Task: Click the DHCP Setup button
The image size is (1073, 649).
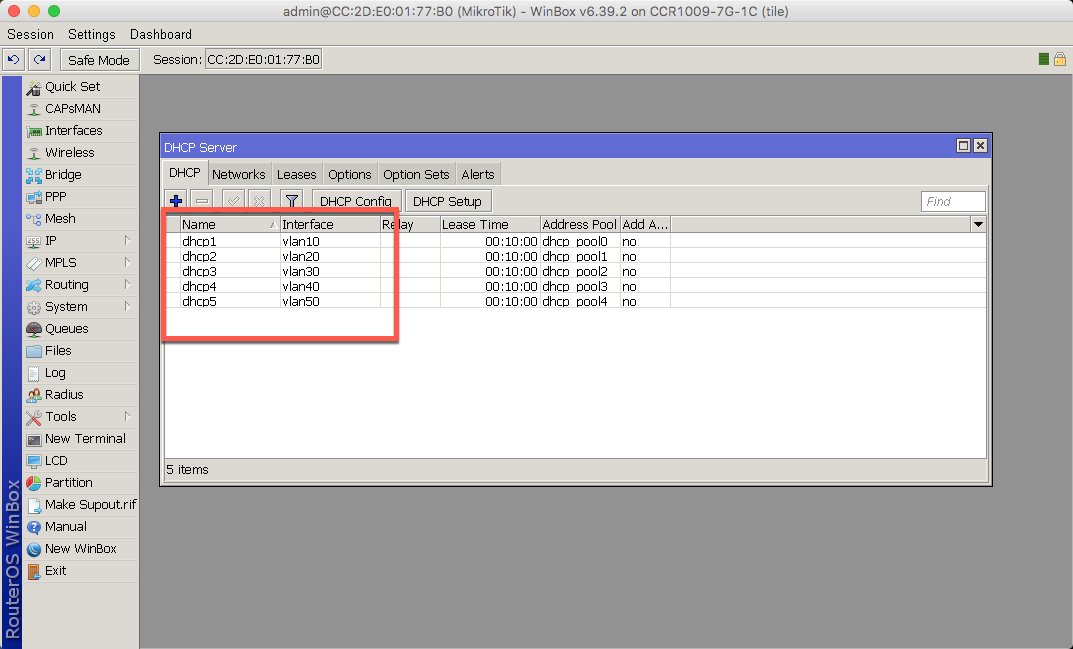Action: coord(448,201)
